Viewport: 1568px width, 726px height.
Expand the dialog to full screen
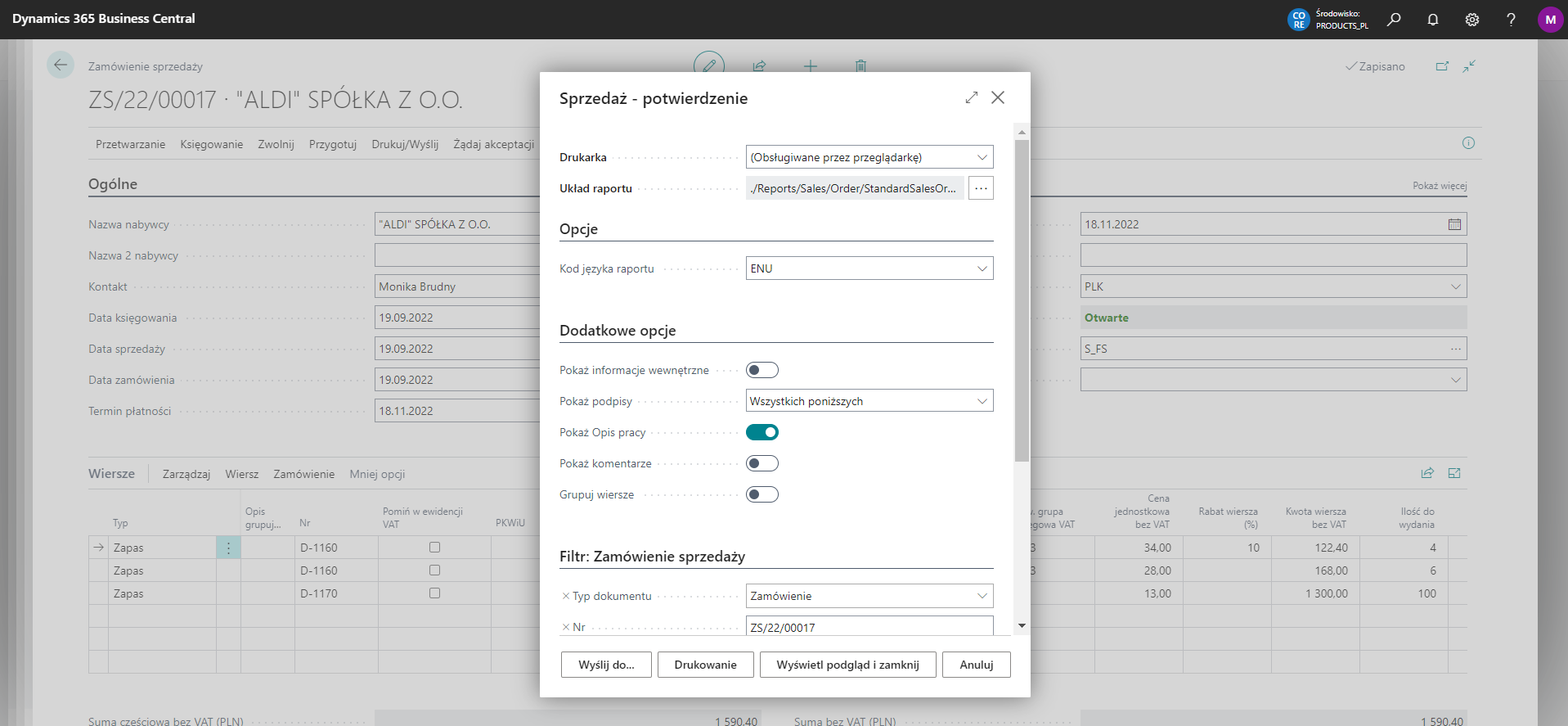[x=972, y=97]
